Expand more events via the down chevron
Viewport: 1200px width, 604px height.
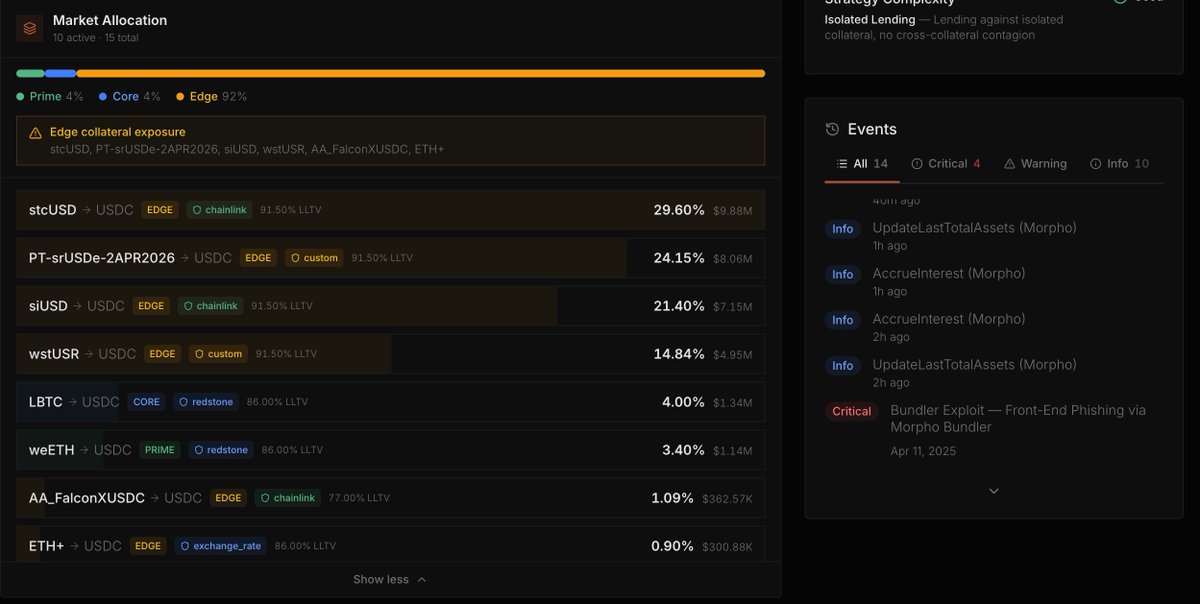[x=993, y=490]
